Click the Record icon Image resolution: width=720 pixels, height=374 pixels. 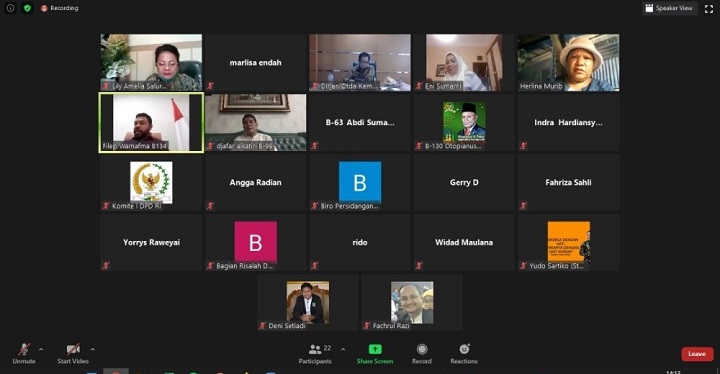(x=422, y=350)
